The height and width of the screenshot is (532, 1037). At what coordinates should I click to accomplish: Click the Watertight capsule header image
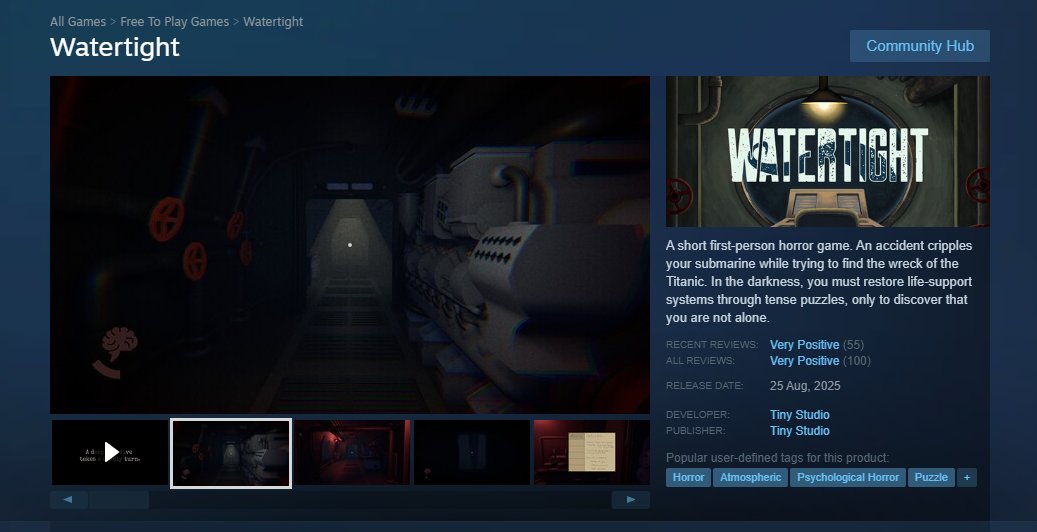(828, 152)
